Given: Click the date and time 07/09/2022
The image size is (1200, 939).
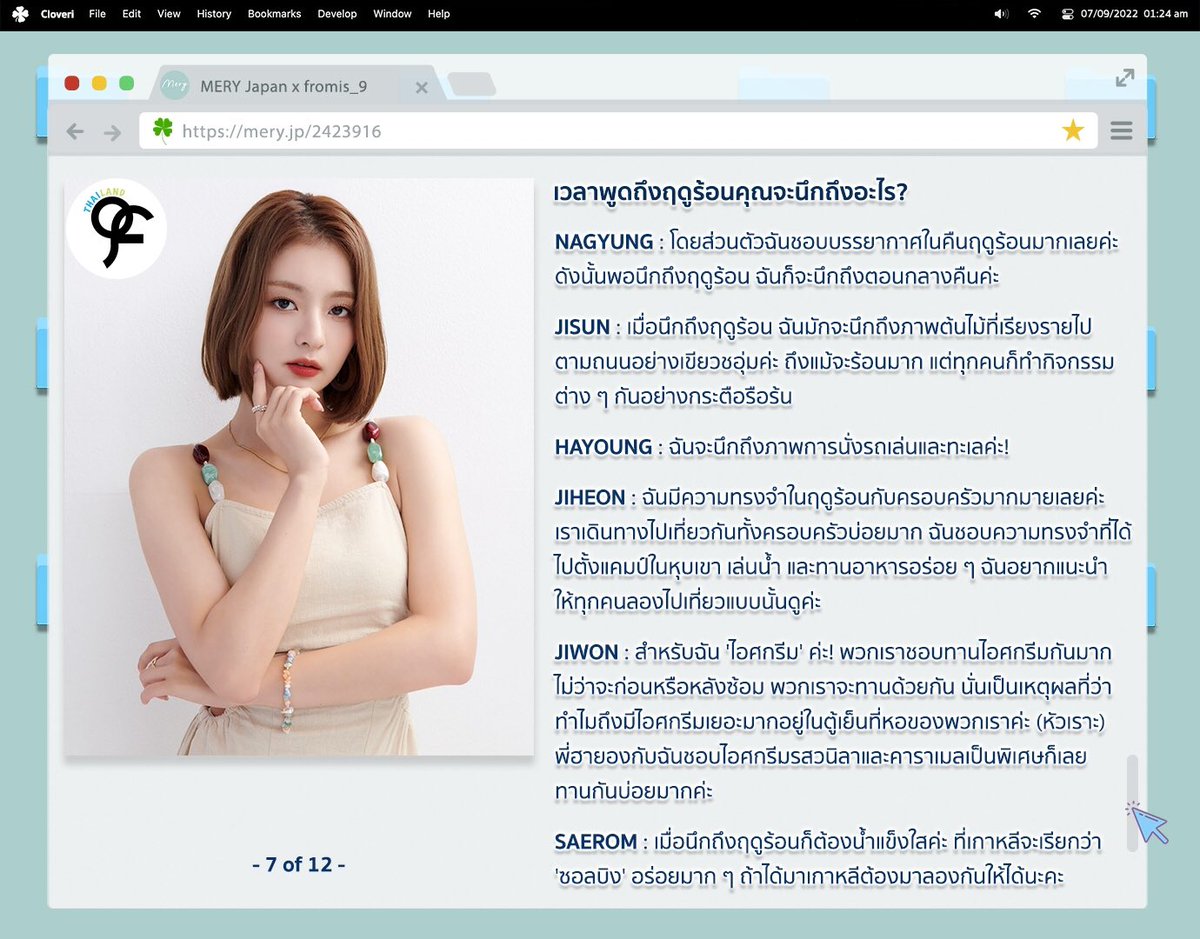Looking at the screenshot, I should point(1133,14).
